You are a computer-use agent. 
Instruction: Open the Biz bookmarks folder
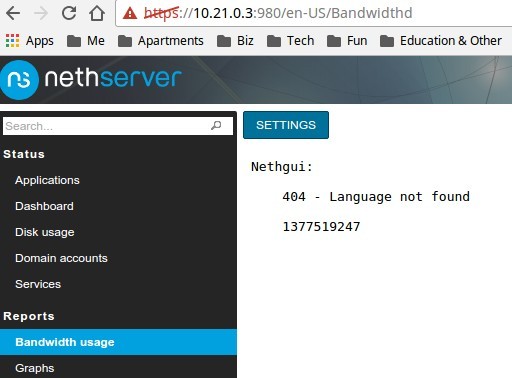pyautogui.click(x=235, y=41)
